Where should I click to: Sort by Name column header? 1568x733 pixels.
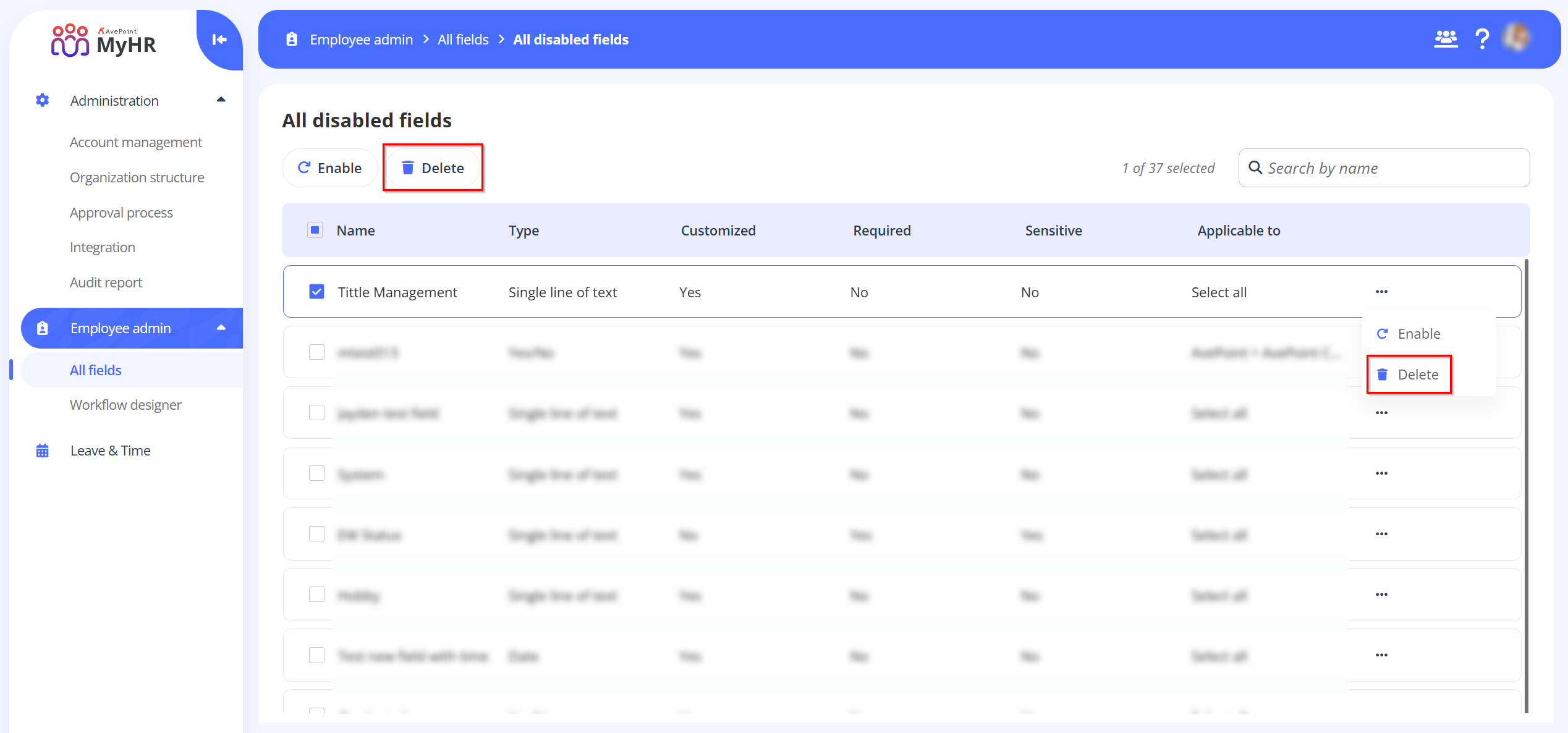click(x=355, y=231)
